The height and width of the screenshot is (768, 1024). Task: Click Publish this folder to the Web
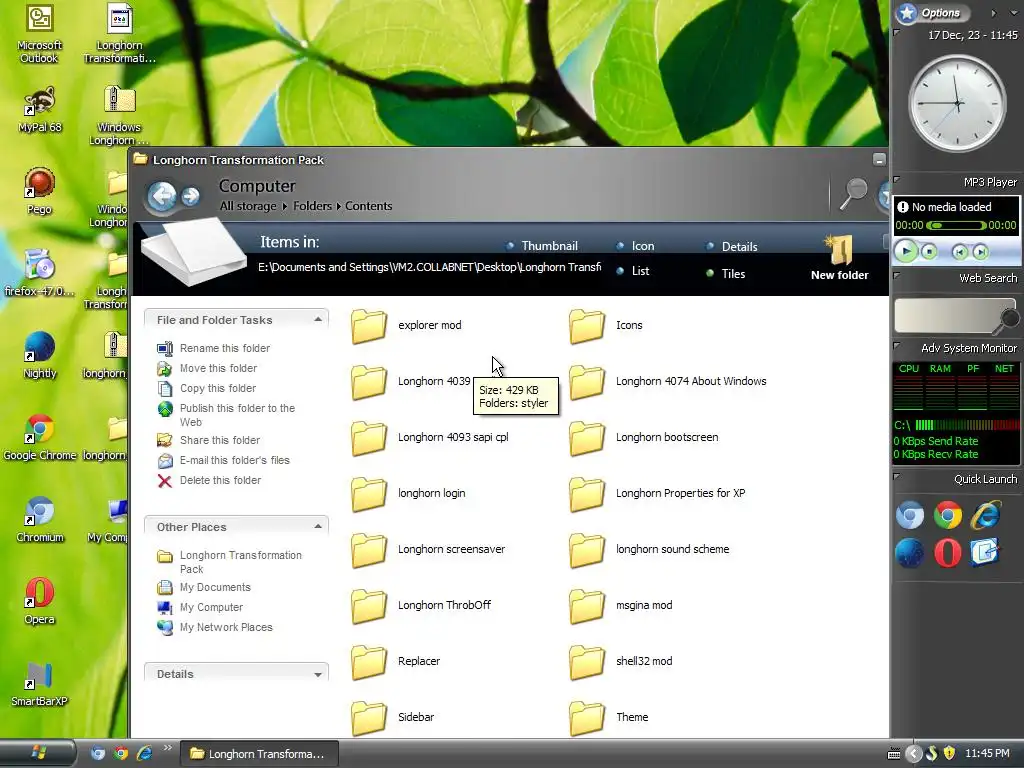238,415
